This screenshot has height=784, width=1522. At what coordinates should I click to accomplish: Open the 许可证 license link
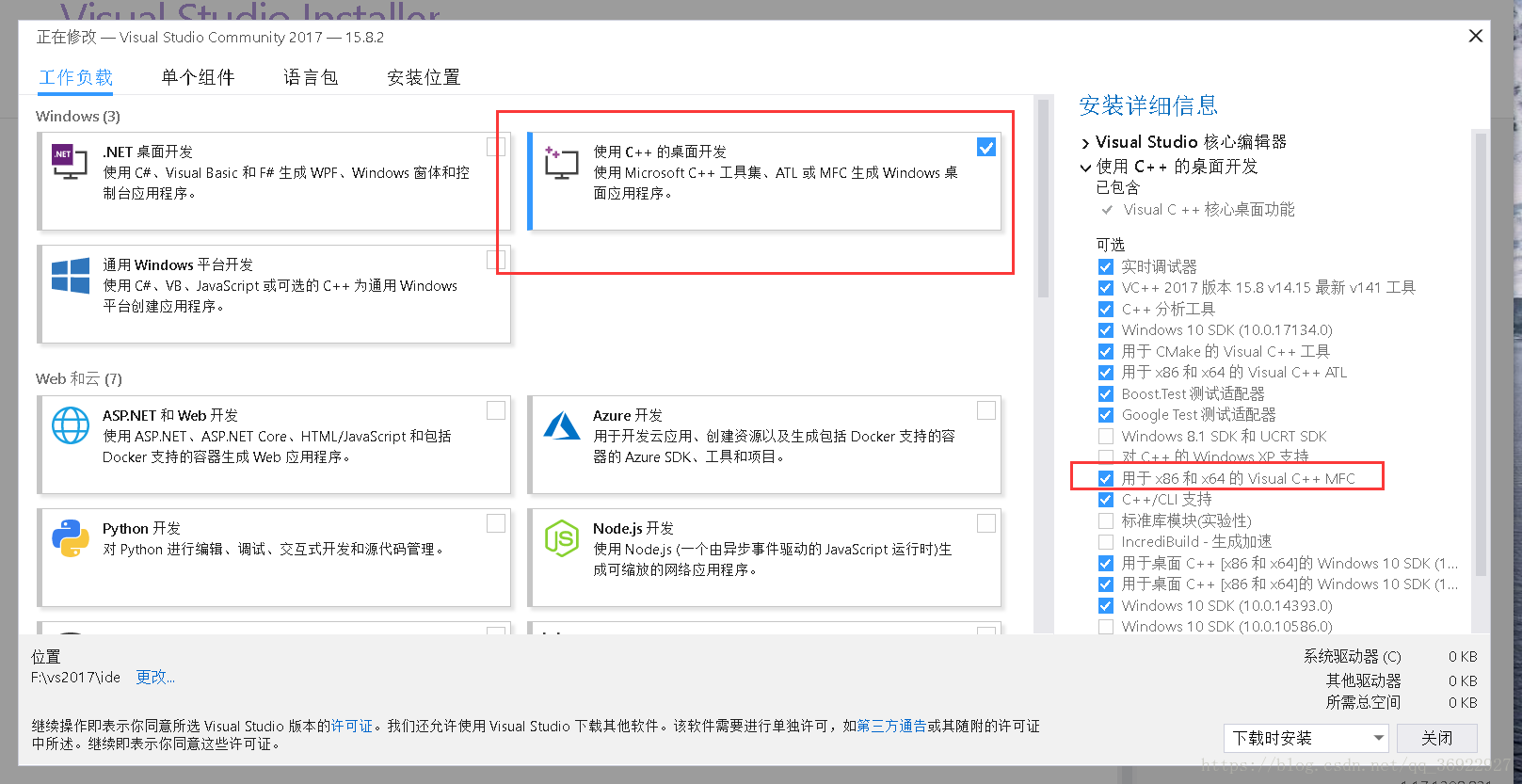(352, 726)
